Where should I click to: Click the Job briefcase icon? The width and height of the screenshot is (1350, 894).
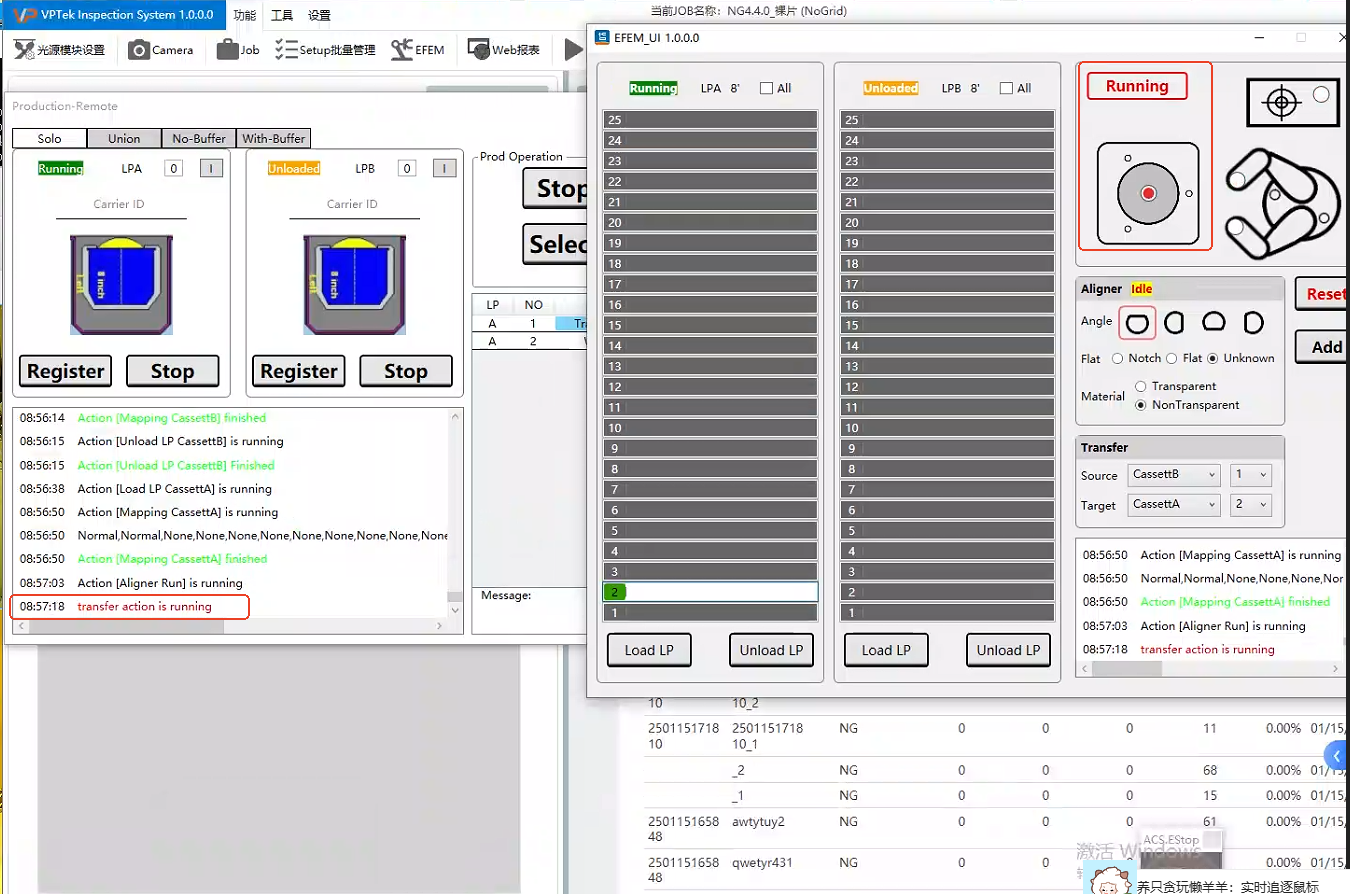[x=227, y=49]
